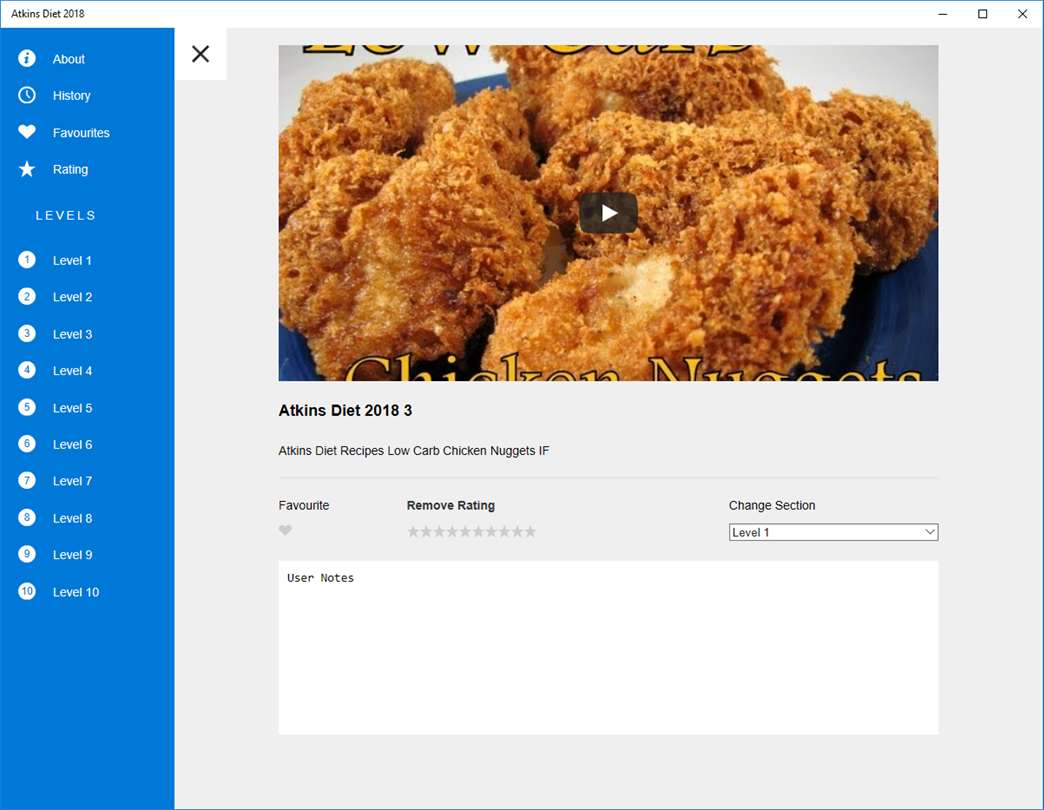Select the Level 3 label

tap(73, 335)
